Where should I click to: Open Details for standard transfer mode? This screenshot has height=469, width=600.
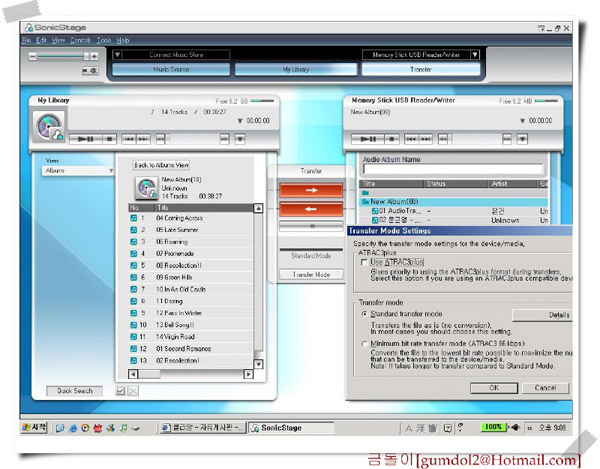pos(543,315)
